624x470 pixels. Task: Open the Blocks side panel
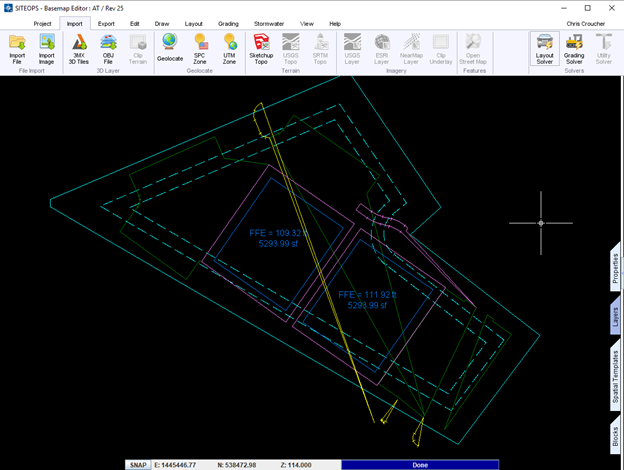[x=615, y=438]
